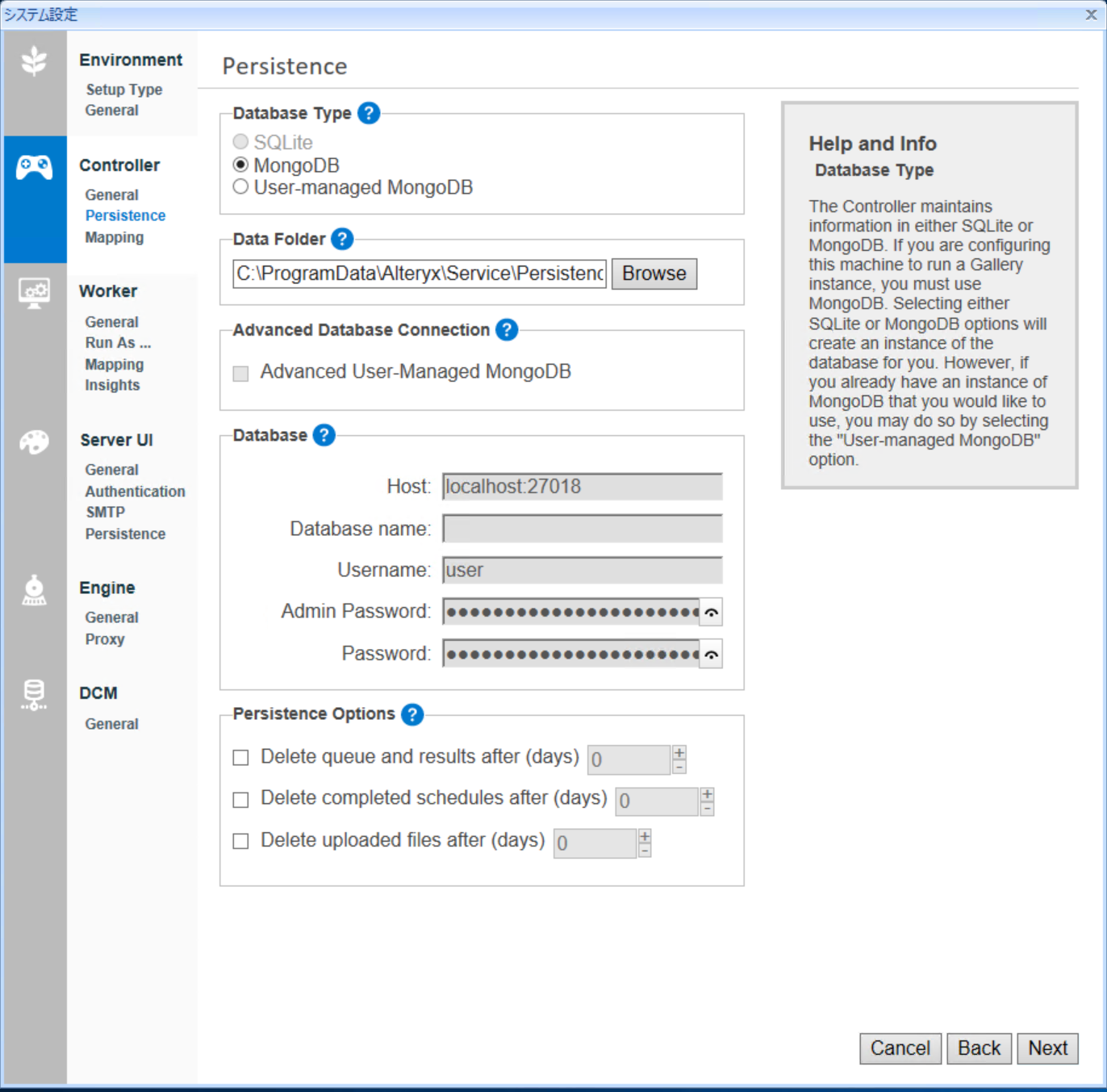Go to Insights under Worker

click(112, 385)
